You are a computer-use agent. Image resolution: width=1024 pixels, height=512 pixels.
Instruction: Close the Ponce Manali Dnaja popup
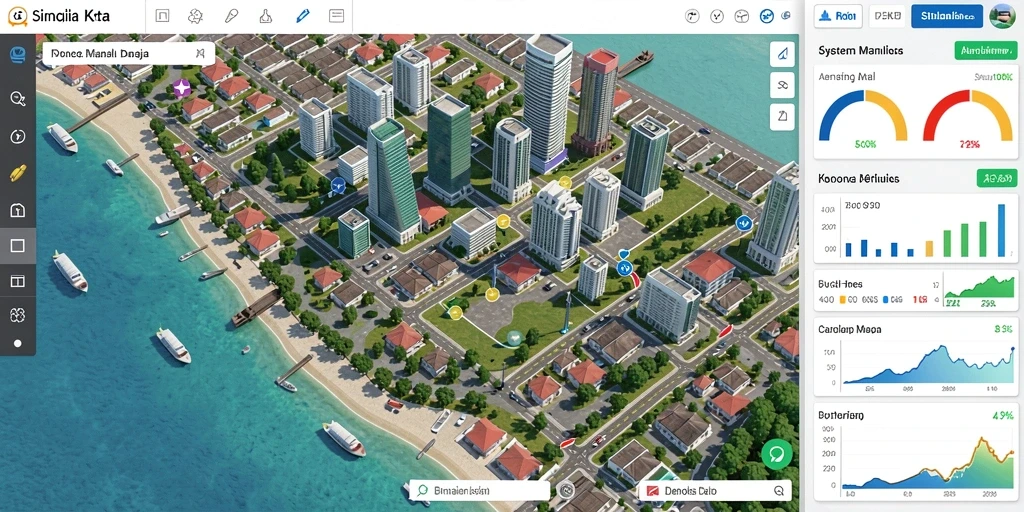click(x=200, y=54)
